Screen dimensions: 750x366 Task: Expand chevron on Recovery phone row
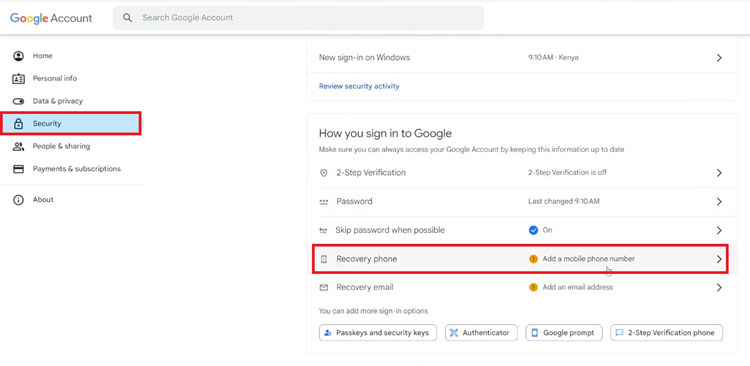click(719, 259)
